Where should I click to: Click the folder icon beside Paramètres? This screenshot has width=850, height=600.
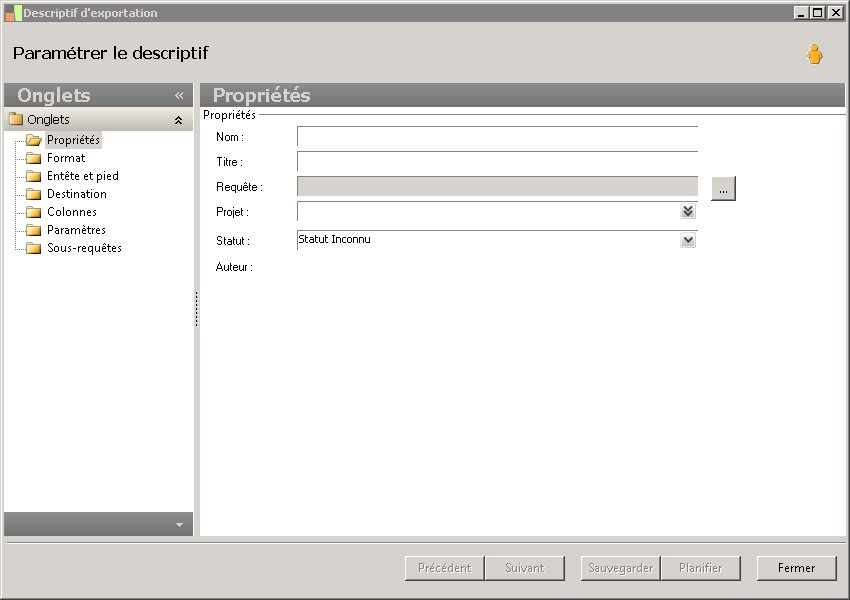pyautogui.click(x=34, y=230)
